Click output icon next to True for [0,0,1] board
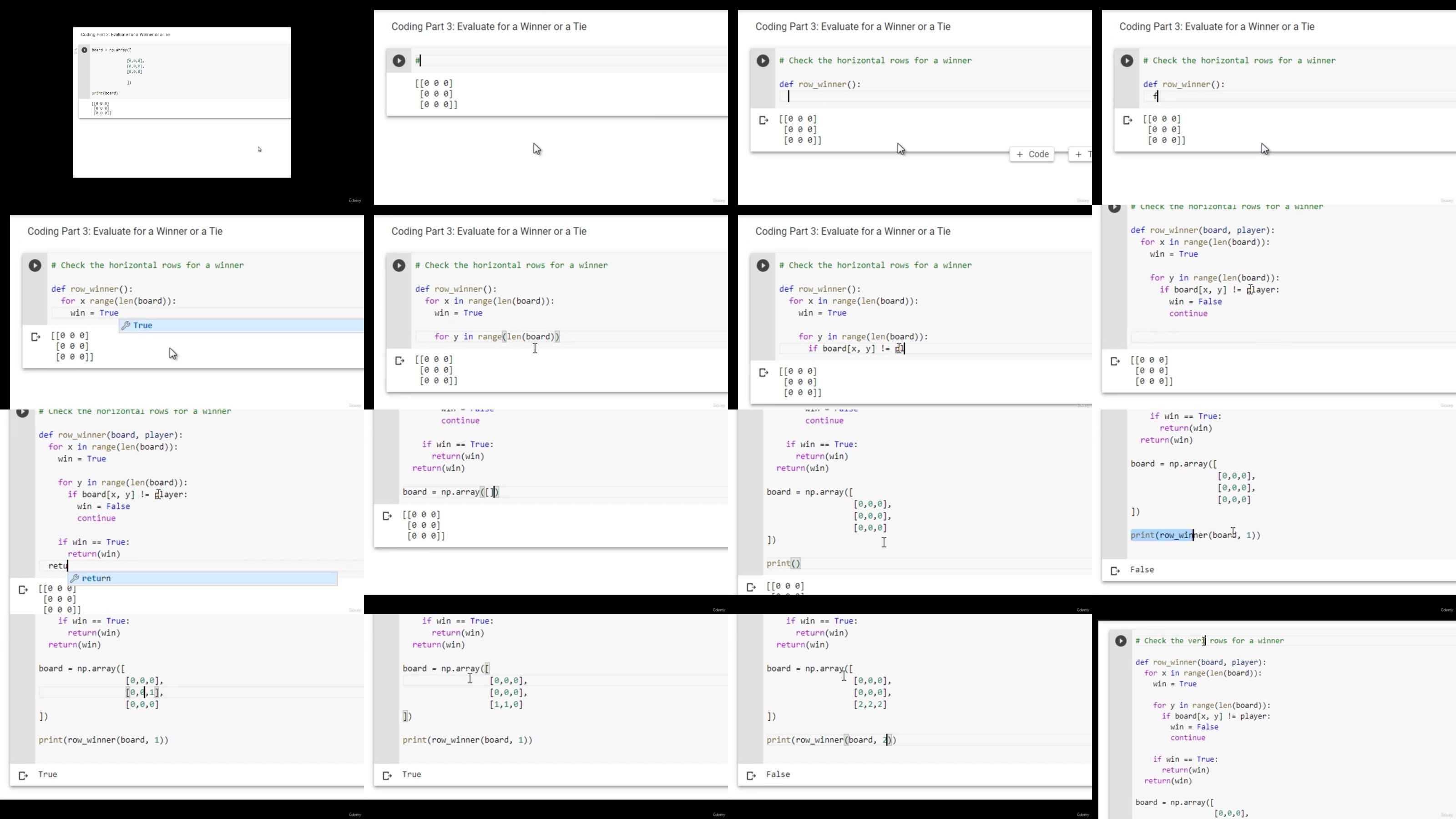1456x819 pixels. point(23,775)
